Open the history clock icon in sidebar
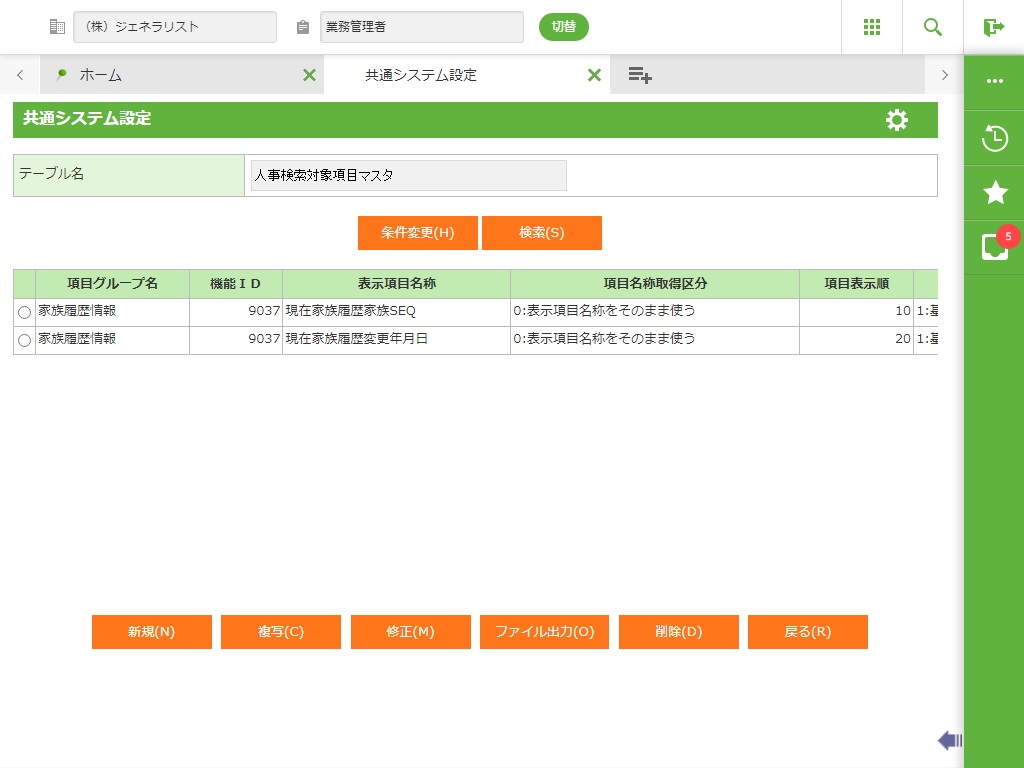1024x768 pixels. click(x=994, y=138)
